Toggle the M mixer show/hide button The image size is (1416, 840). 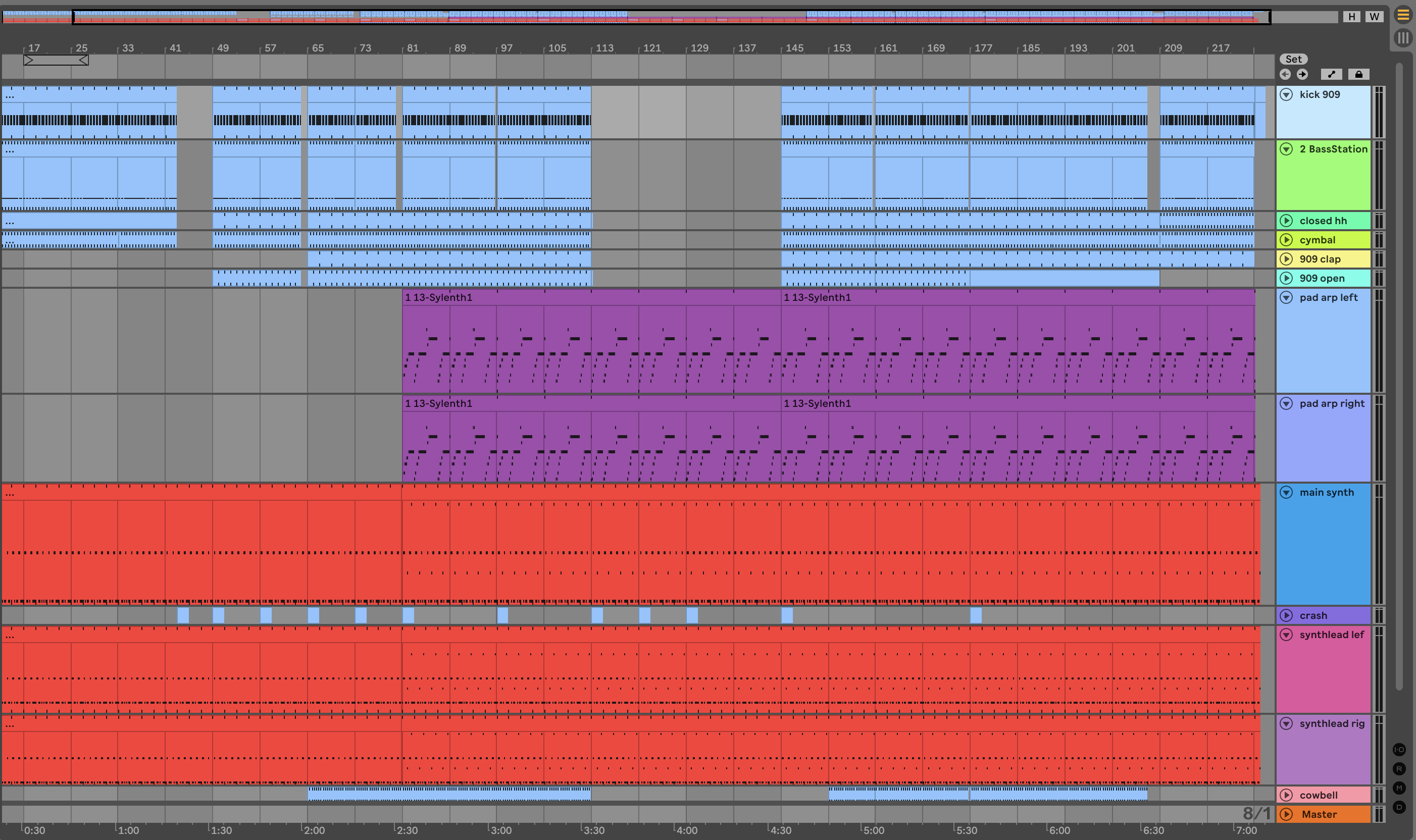pyautogui.click(x=1399, y=788)
